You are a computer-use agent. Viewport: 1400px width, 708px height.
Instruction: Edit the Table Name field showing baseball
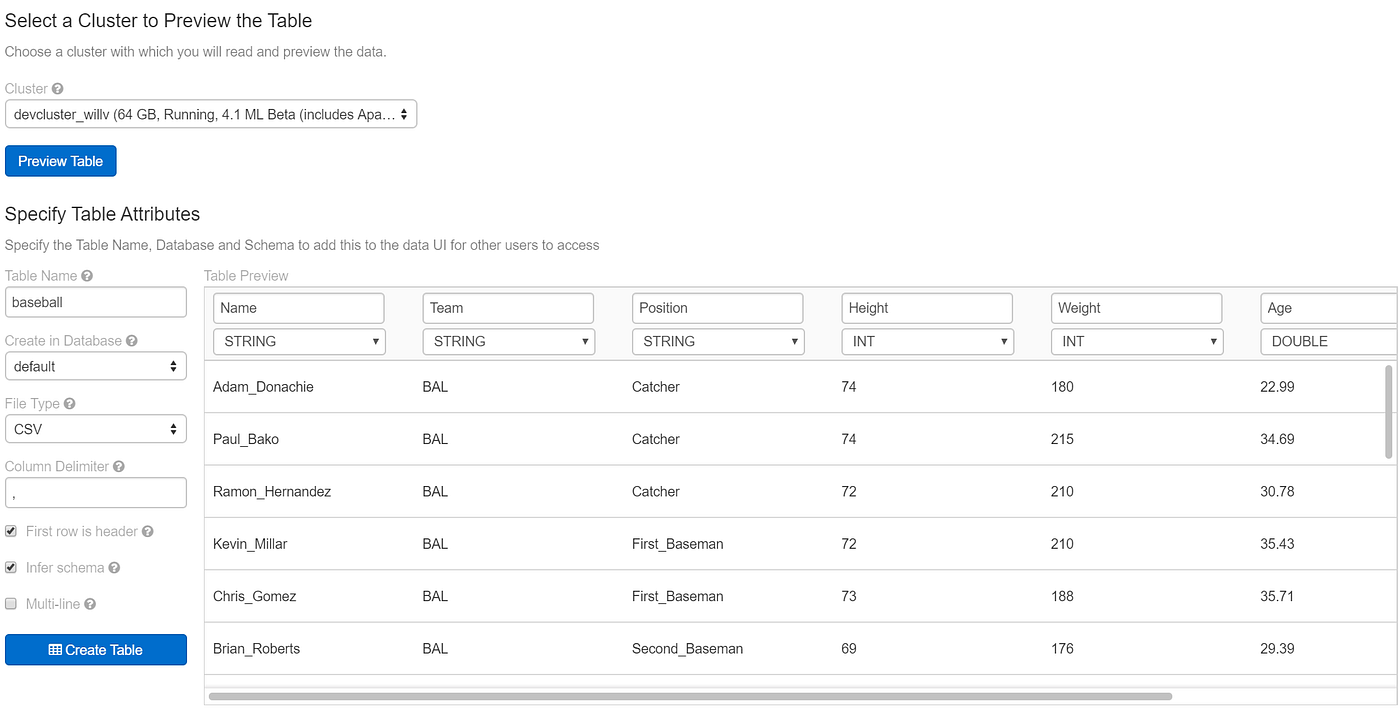pos(95,301)
